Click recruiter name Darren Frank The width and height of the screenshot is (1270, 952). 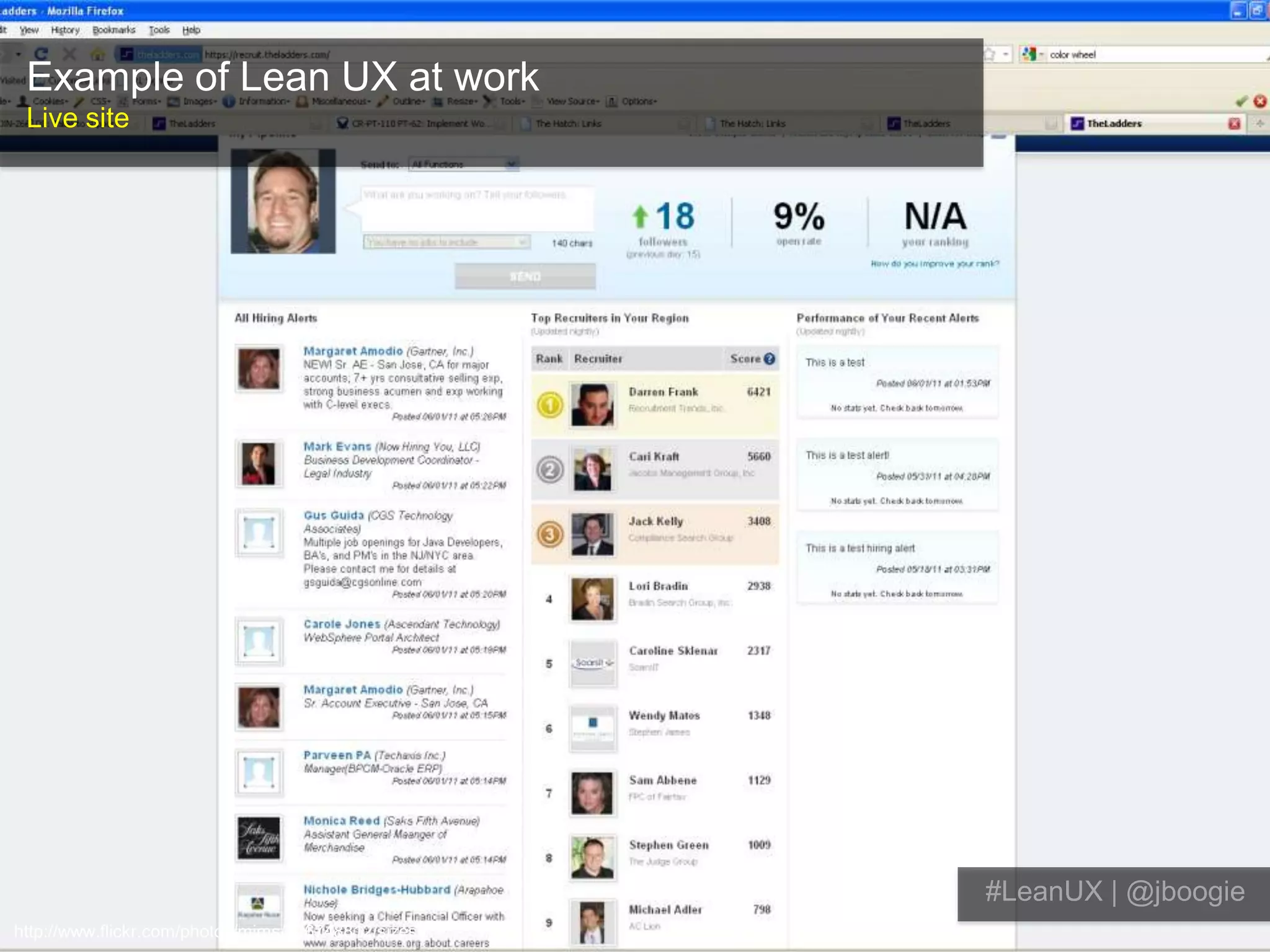tap(663, 392)
